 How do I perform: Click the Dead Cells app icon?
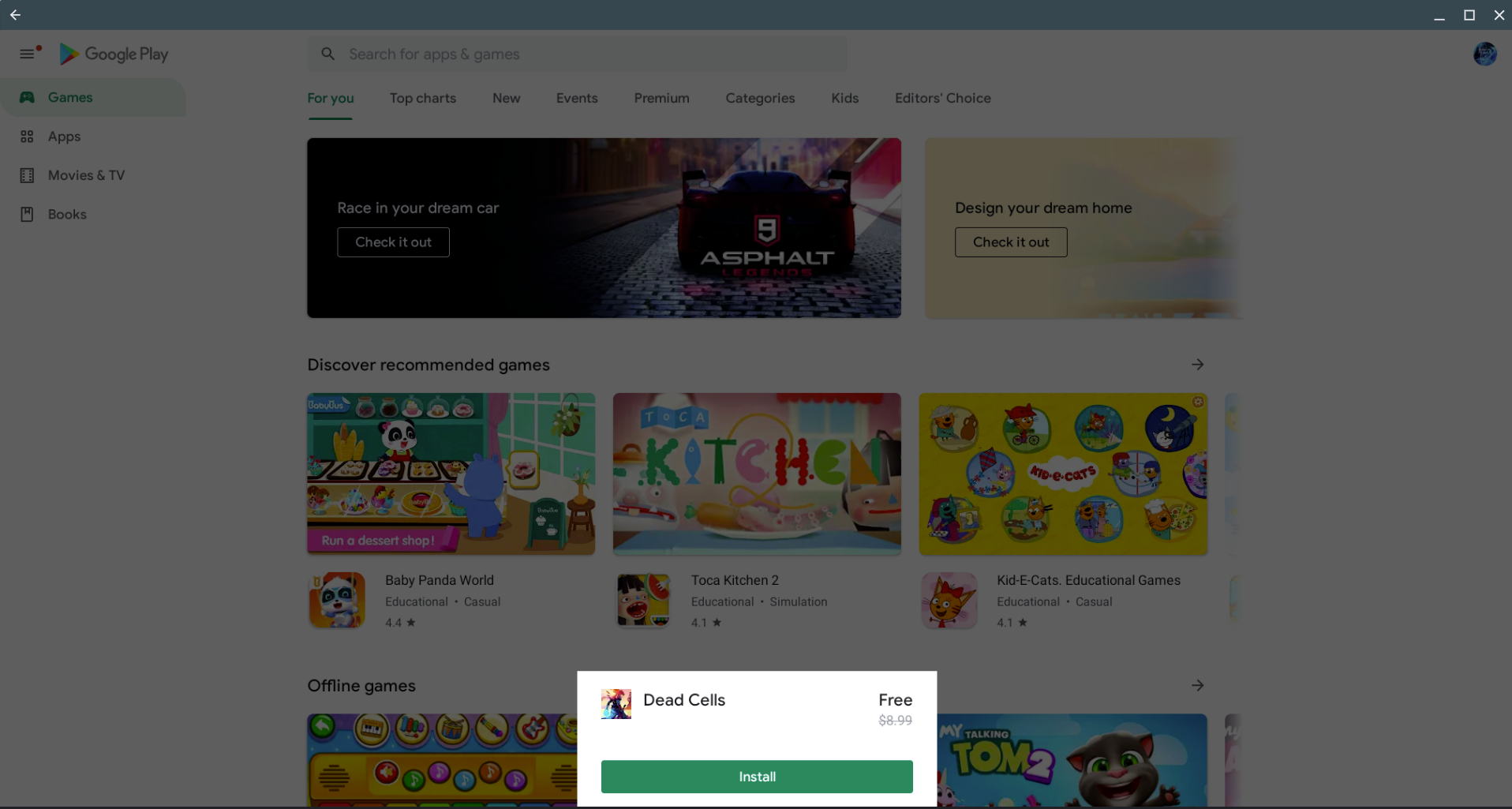616,703
